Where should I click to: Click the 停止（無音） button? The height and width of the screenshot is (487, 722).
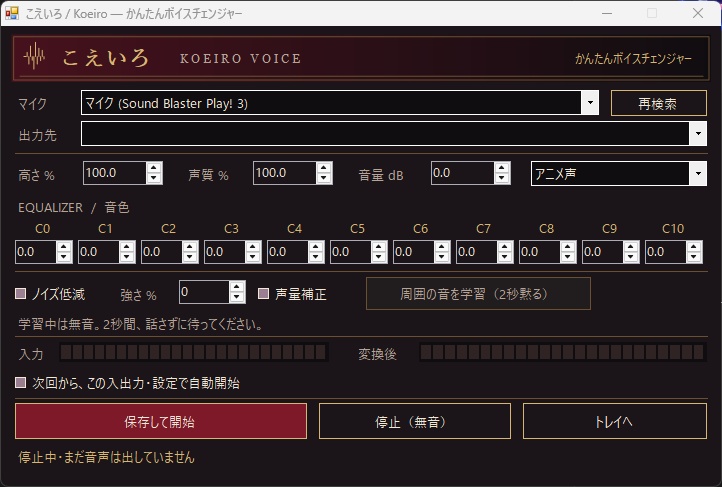point(414,421)
